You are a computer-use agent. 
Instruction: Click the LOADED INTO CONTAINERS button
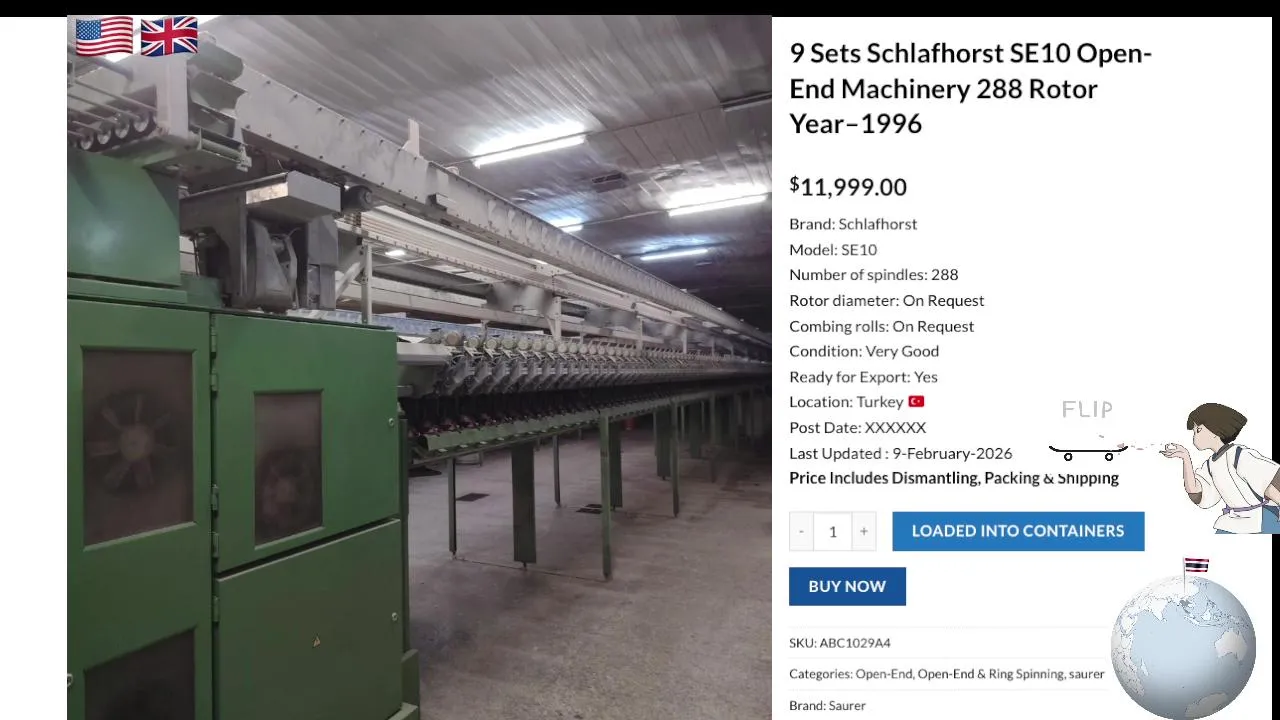click(1018, 531)
